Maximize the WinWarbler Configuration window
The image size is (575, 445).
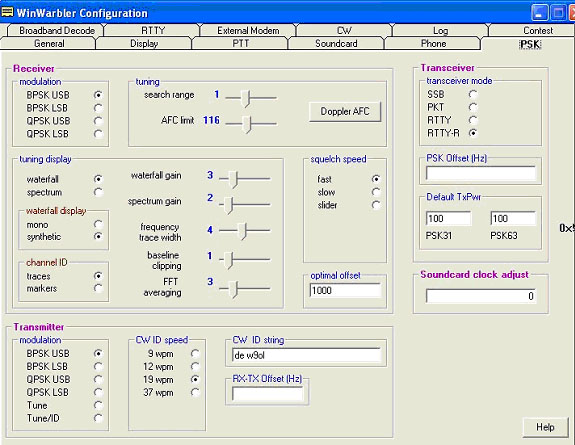pos(558,13)
